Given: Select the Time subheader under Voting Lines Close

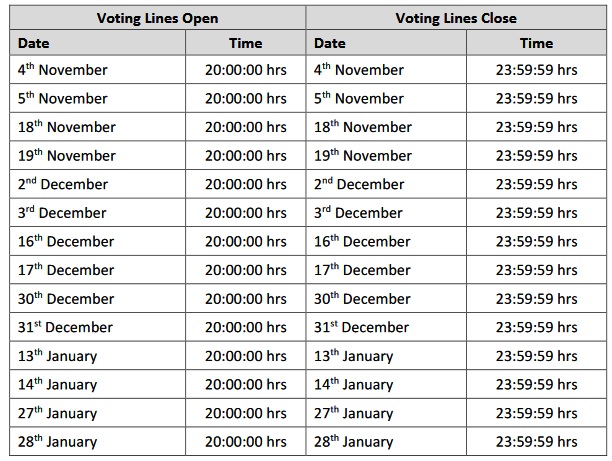Looking at the screenshot, I should click(x=536, y=44).
